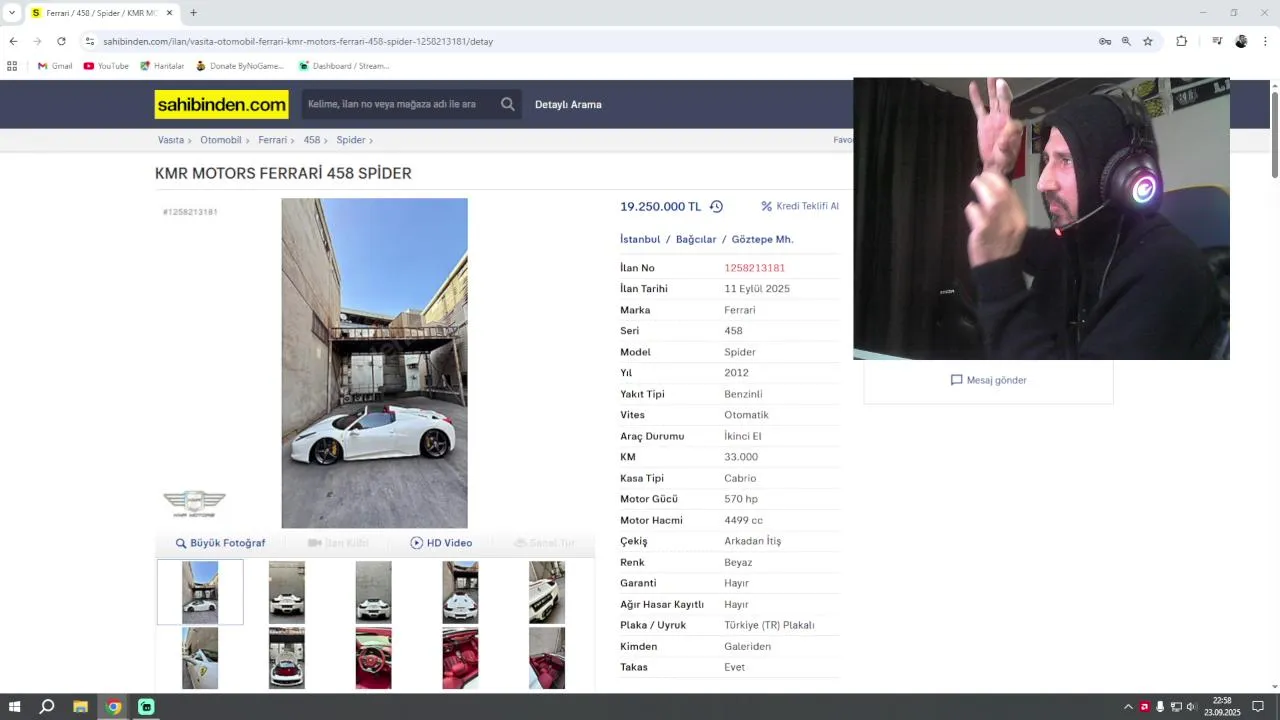Click Kredi Teklifi Al link
This screenshot has width=1280, height=720.
800,206
